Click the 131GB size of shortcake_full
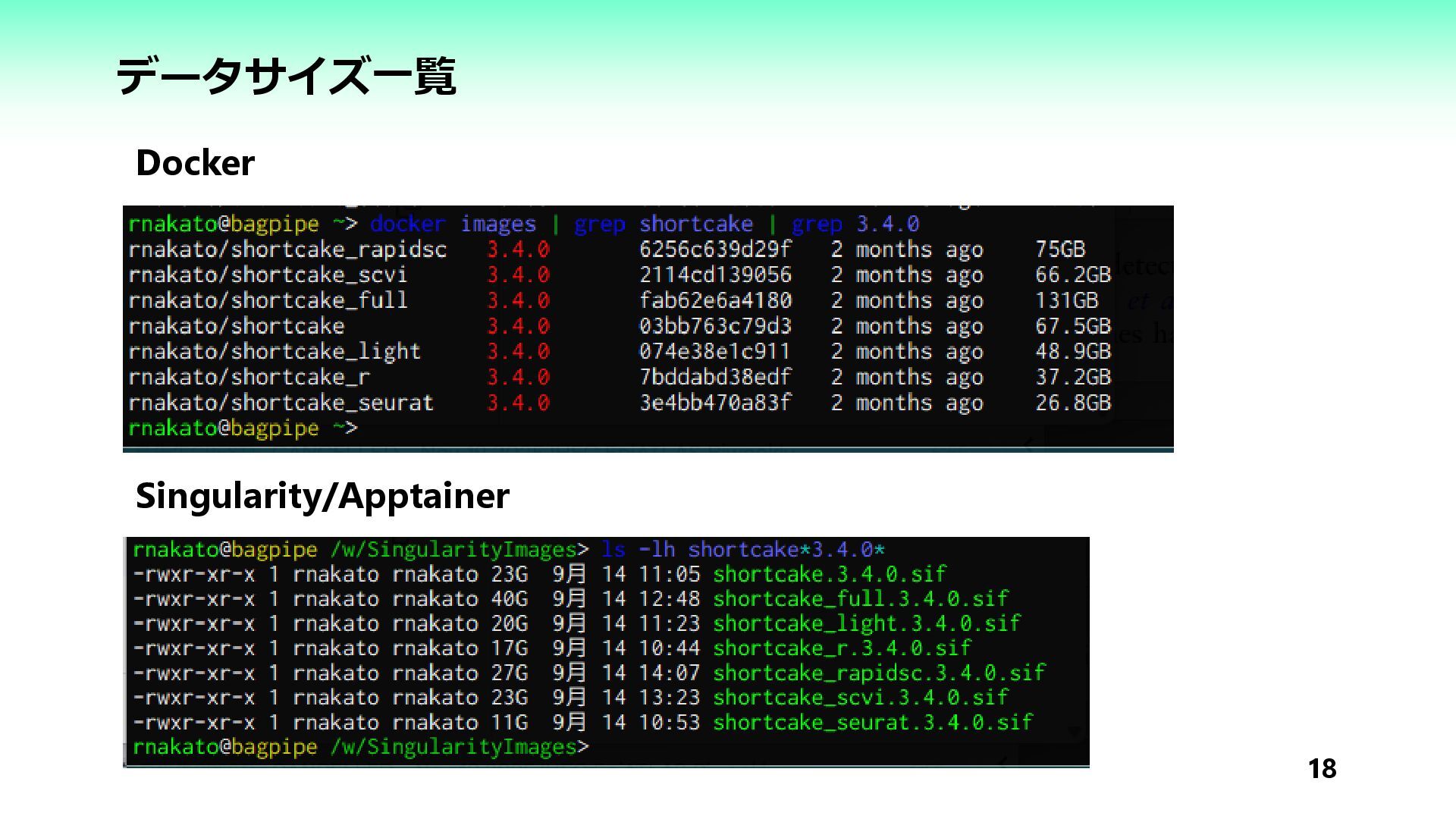 pos(1066,301)
